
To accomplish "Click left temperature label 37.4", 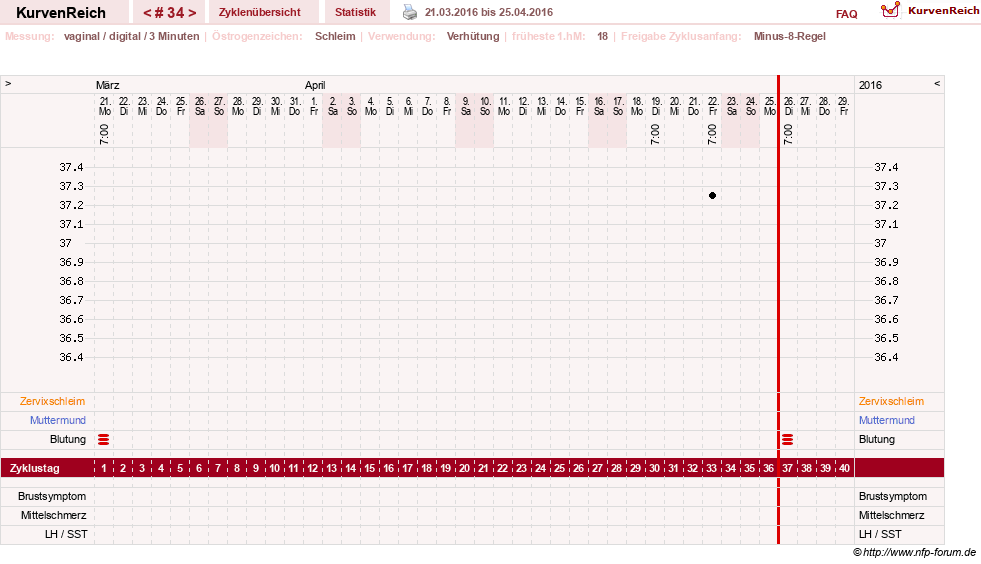I will tap(71, 167).
